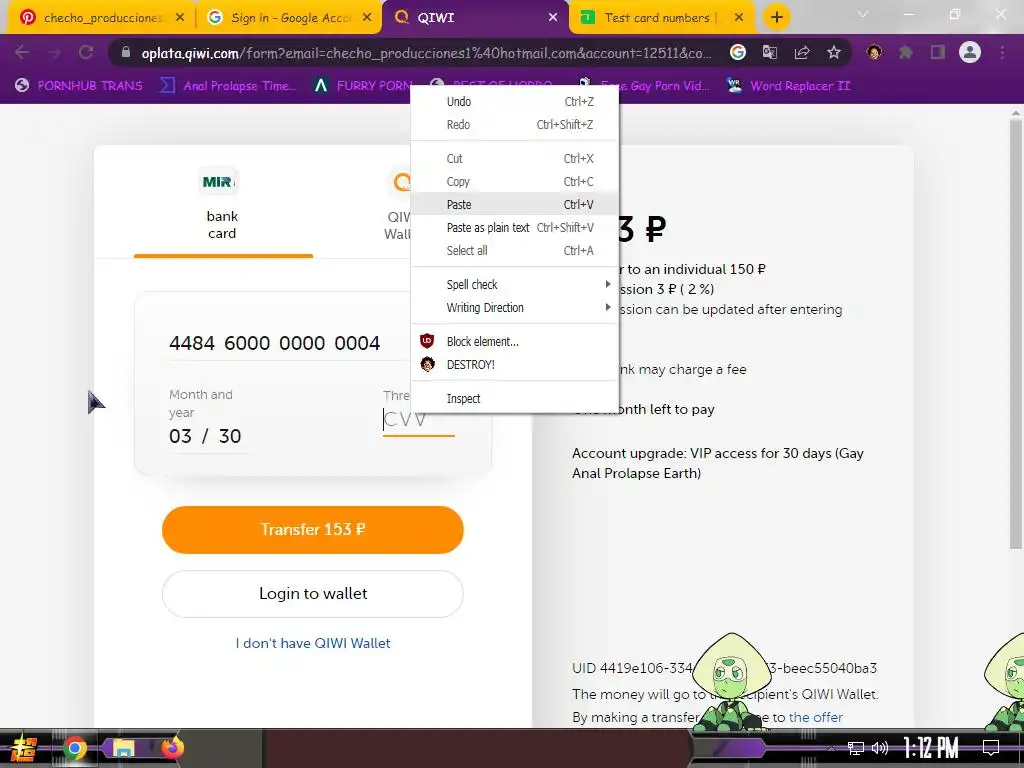Click the DESTROY! context menu entry
1024x768 pixels.
[x=515, y=364]
